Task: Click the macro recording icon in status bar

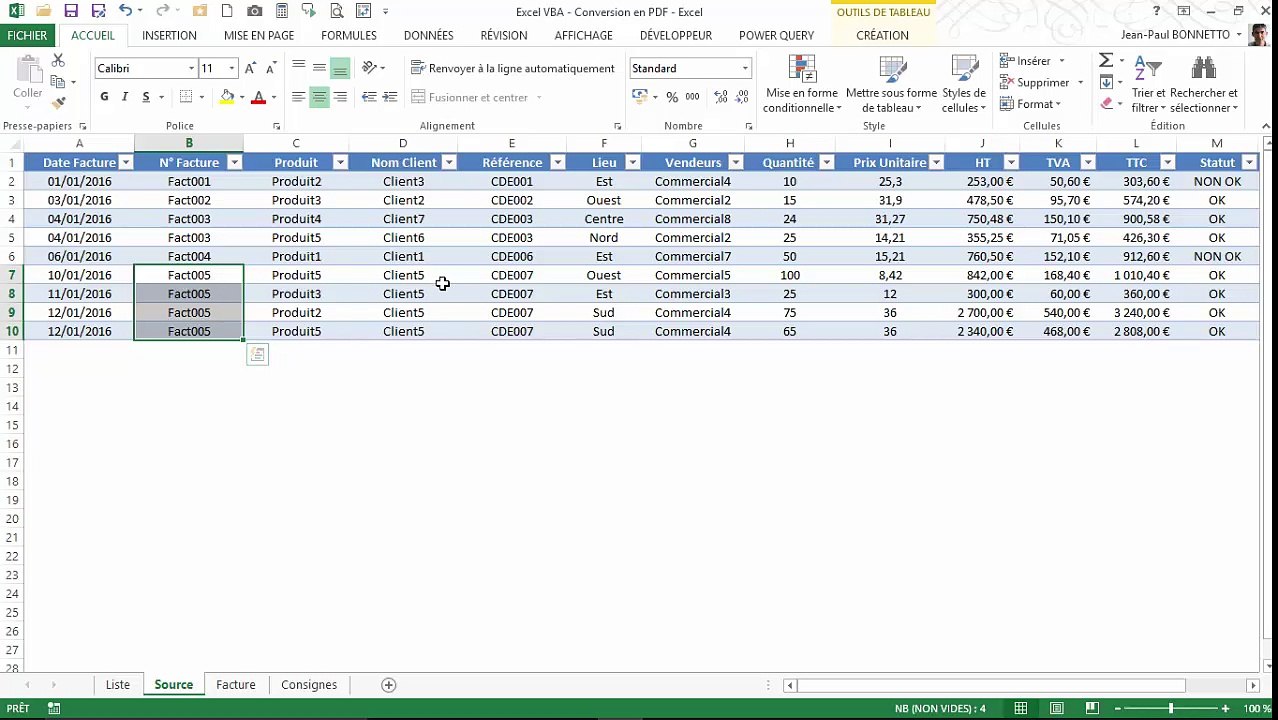Action: 54,709
